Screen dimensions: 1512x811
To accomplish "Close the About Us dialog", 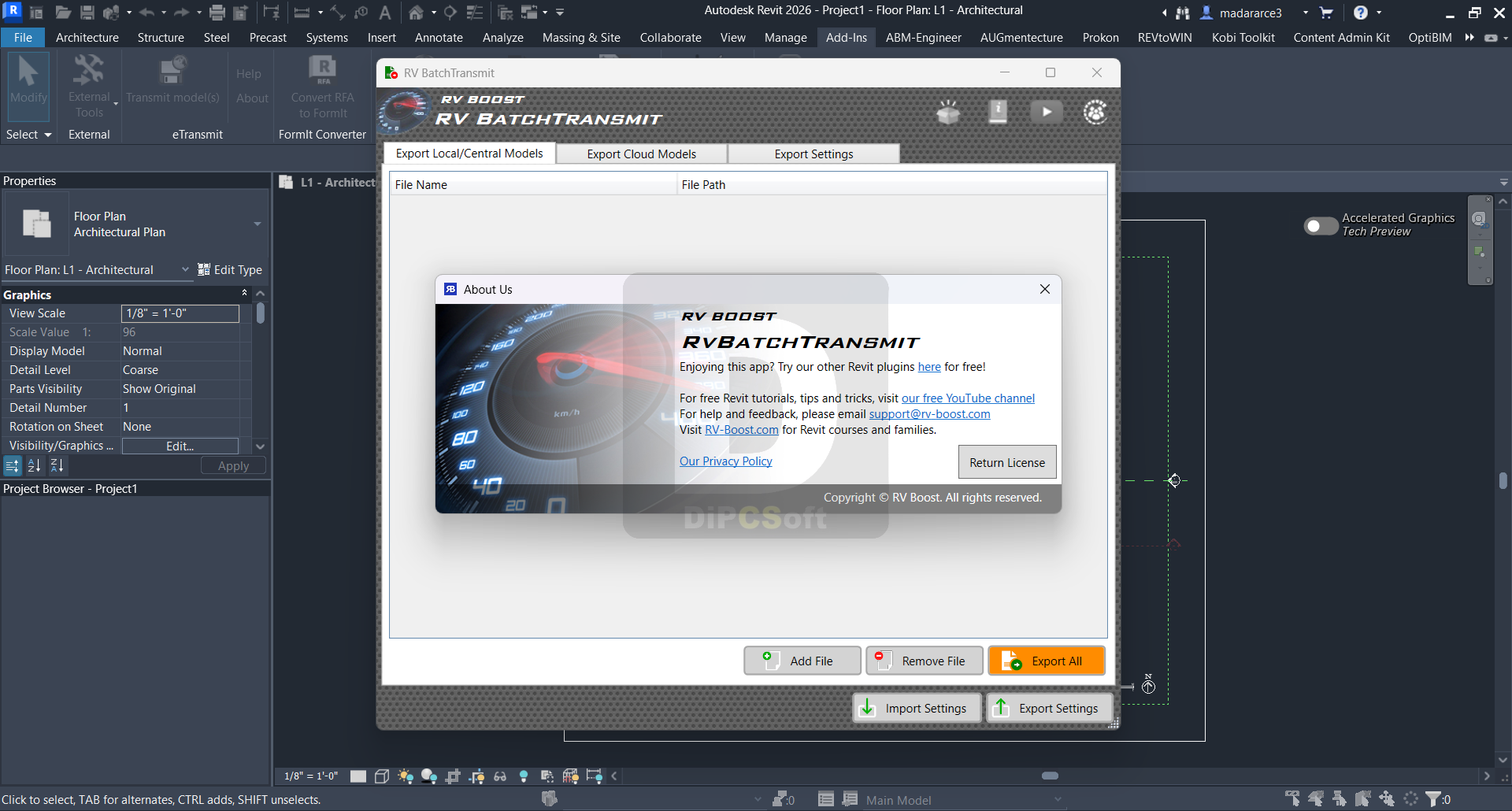I will tap(1045, 289).
